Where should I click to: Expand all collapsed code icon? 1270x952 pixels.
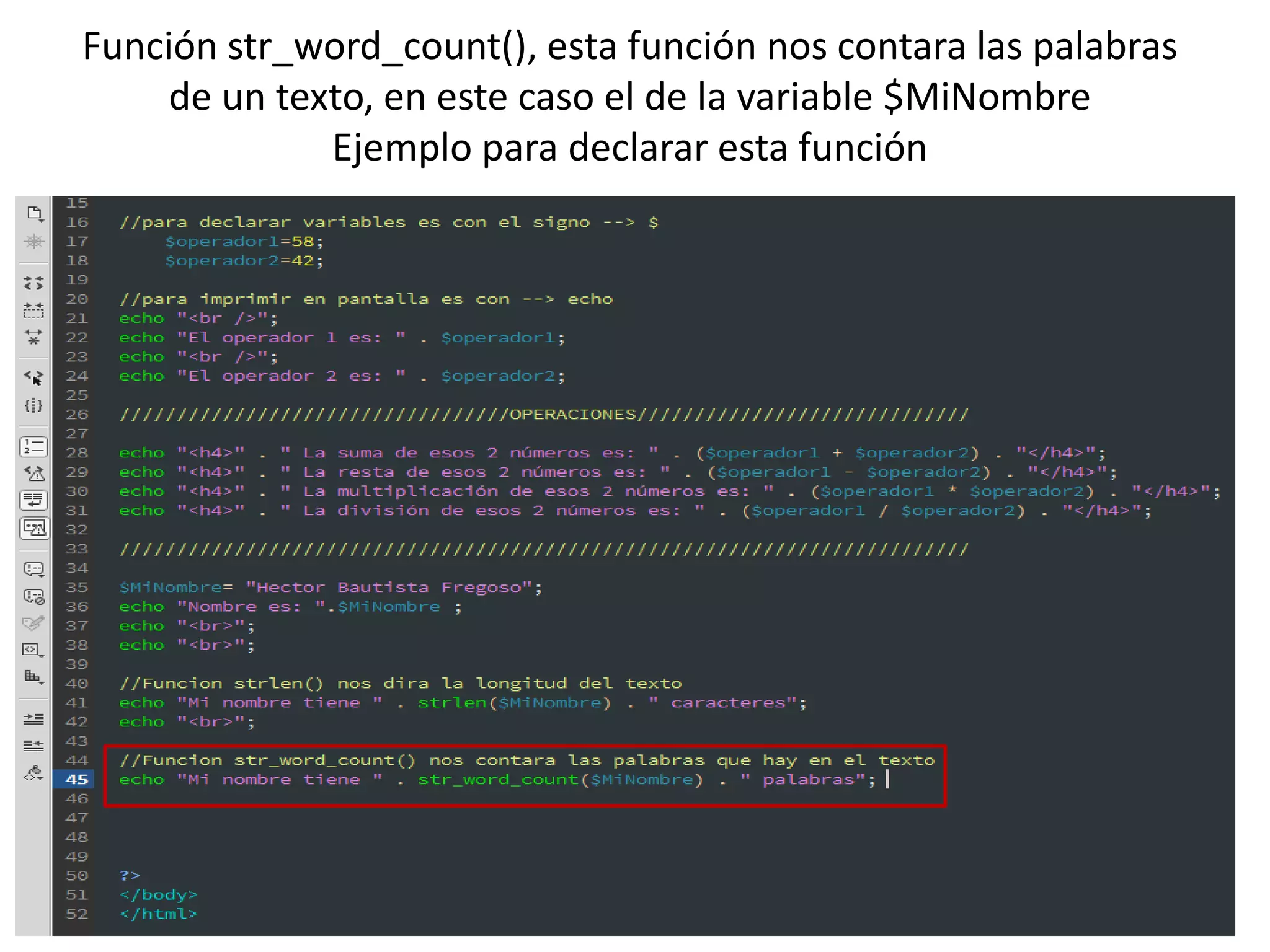34,337
